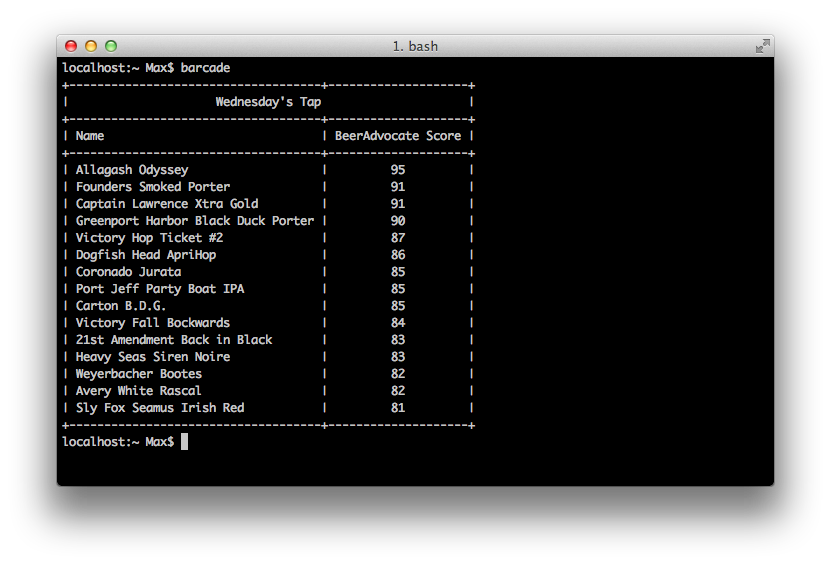
Task: Select the 'Allagash Odyssey' row name
Action: tap(132, 170)
